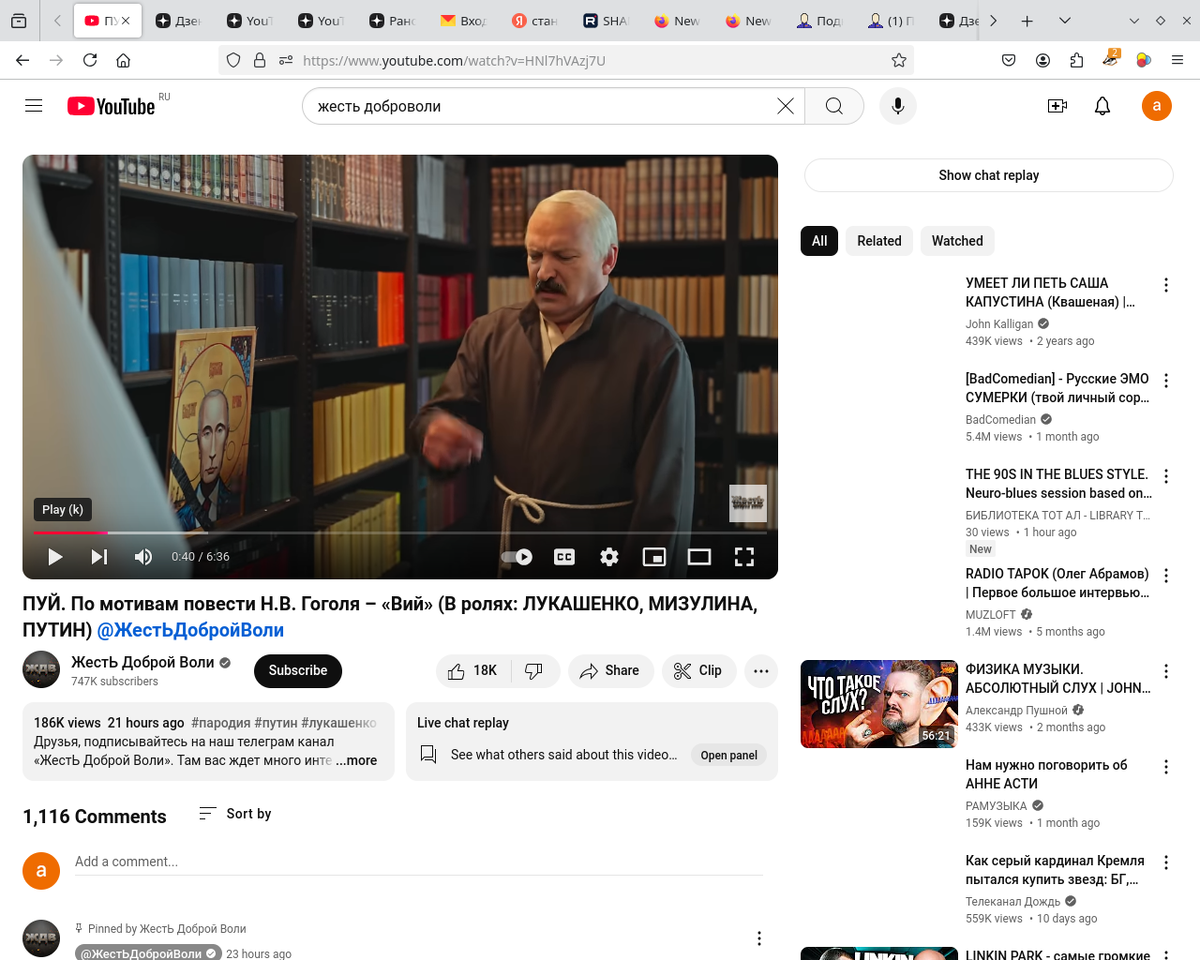
Task: Open the Pocket save icon
Action: tap(1010, 61)
